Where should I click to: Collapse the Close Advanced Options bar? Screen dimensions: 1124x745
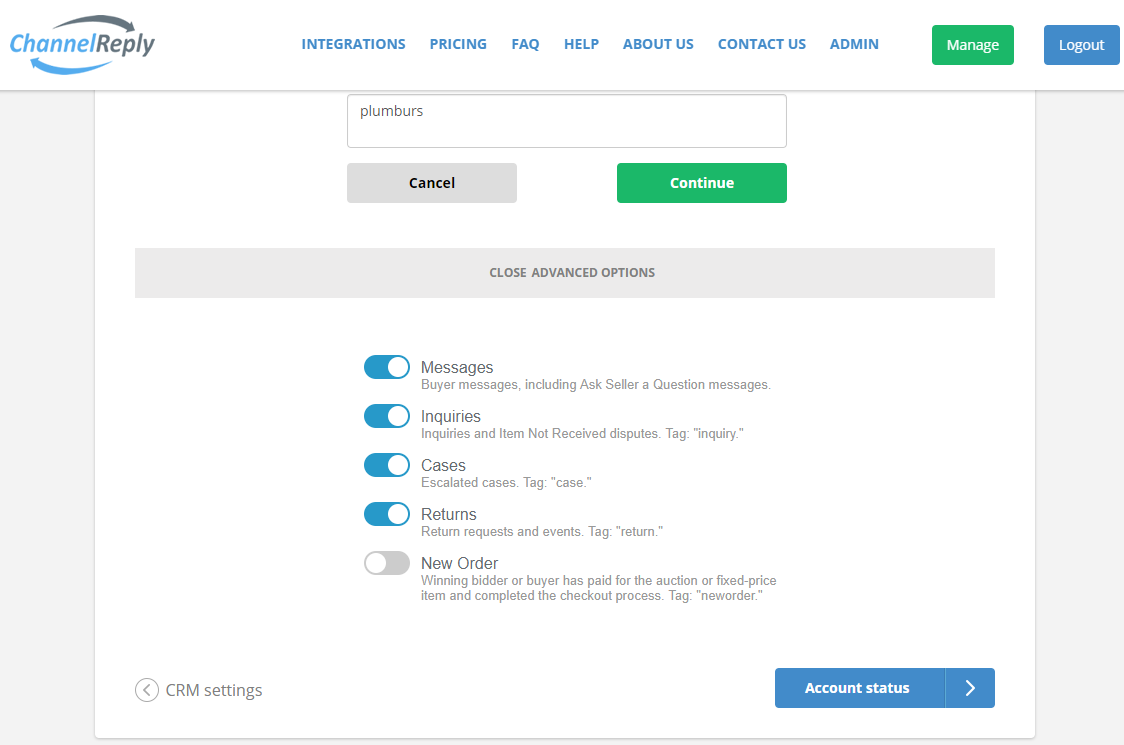point(565,273)
